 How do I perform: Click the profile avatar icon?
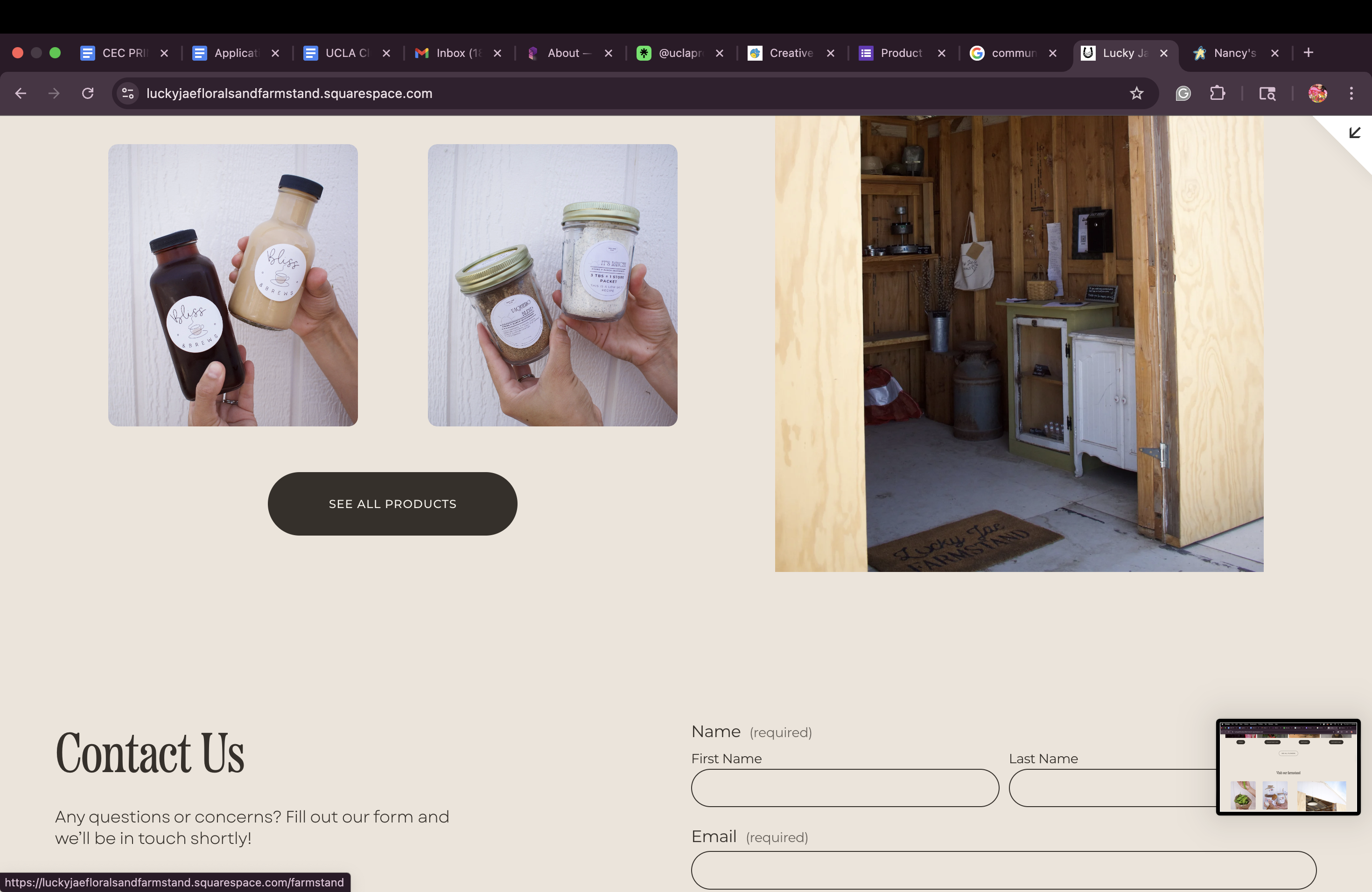[x=1318, y=93]
